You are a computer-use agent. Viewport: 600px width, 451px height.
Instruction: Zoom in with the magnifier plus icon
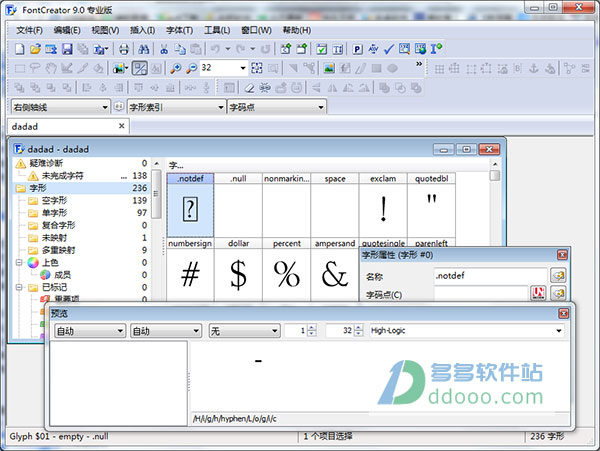coord(176,68)
